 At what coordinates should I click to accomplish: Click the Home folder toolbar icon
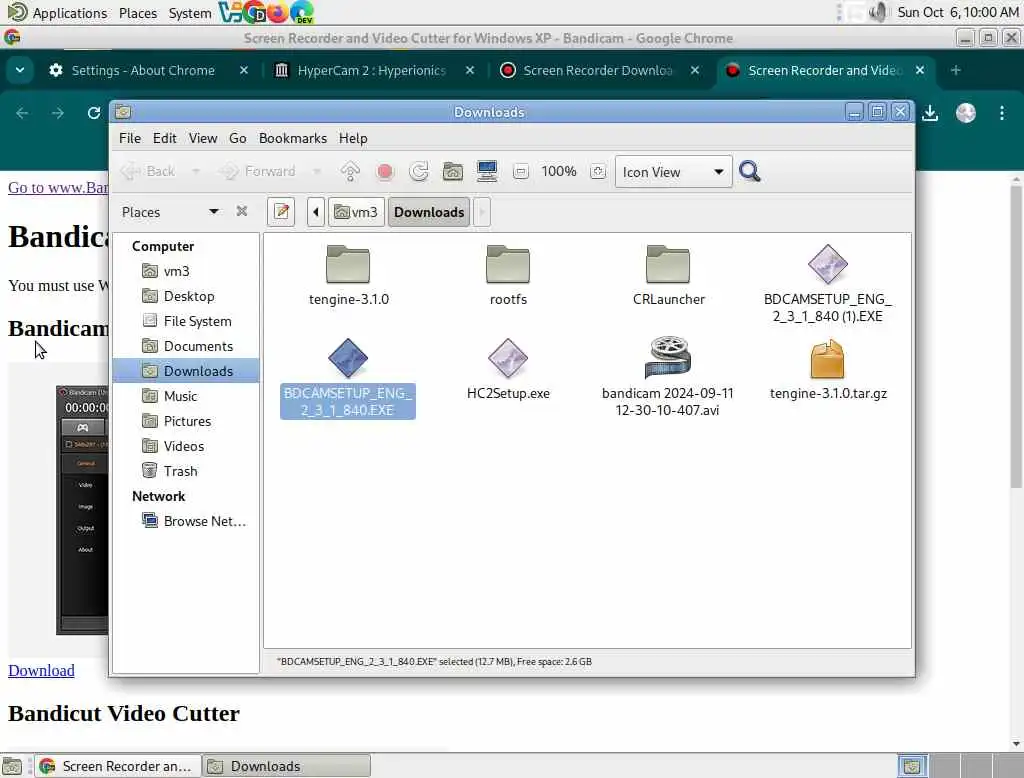(453, 172)
